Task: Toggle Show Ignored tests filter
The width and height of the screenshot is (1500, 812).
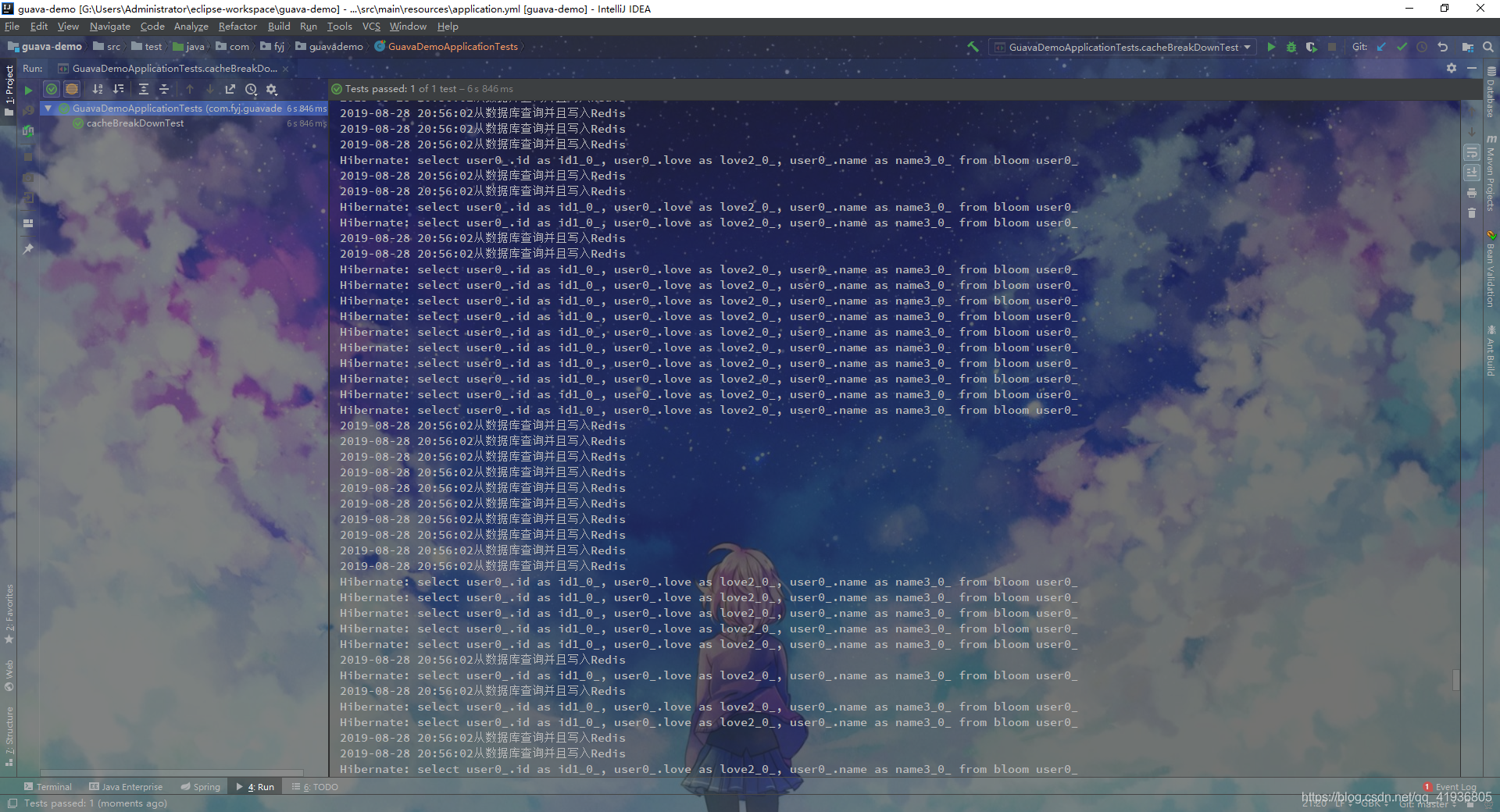Action: point(72,89)
